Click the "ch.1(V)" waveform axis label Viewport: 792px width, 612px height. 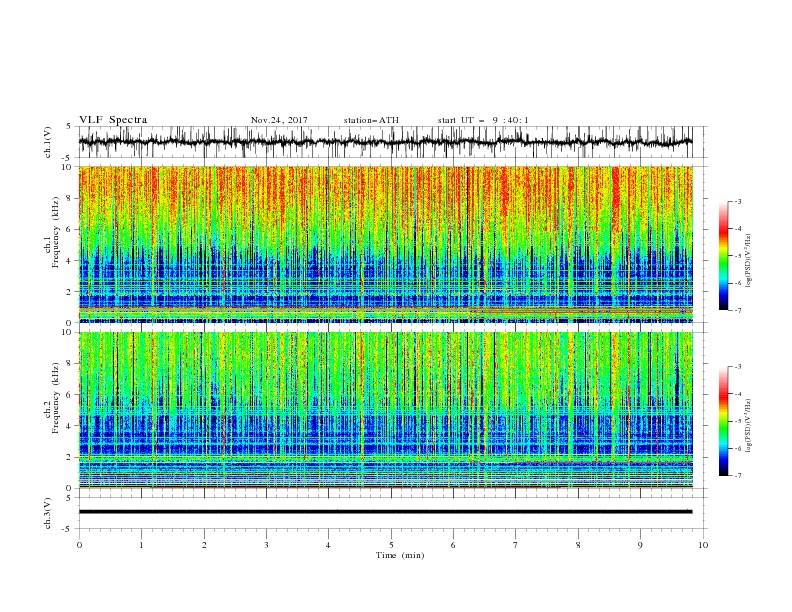point(48,142)
